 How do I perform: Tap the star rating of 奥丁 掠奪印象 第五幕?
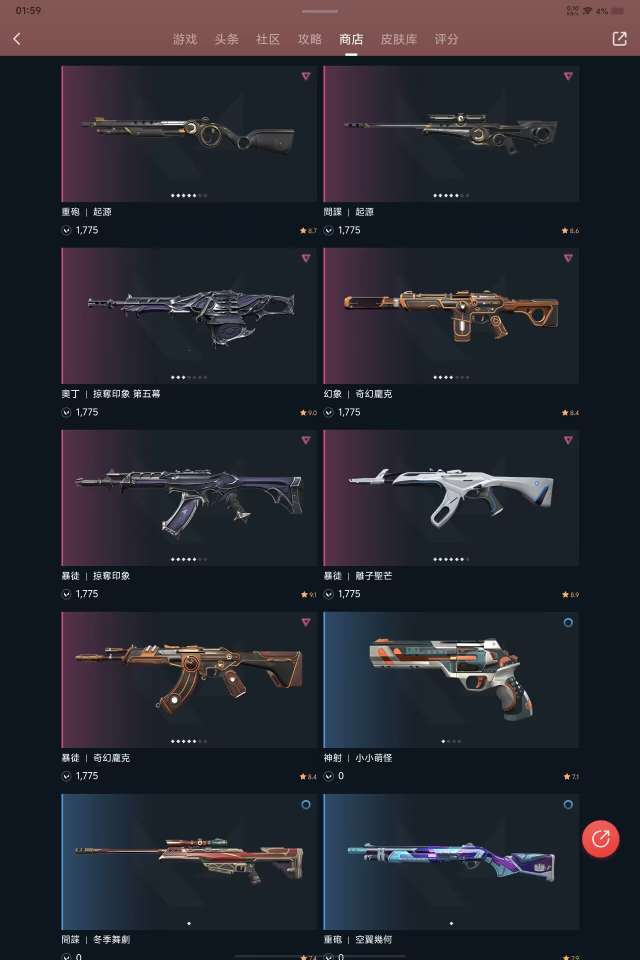point(308,413)
